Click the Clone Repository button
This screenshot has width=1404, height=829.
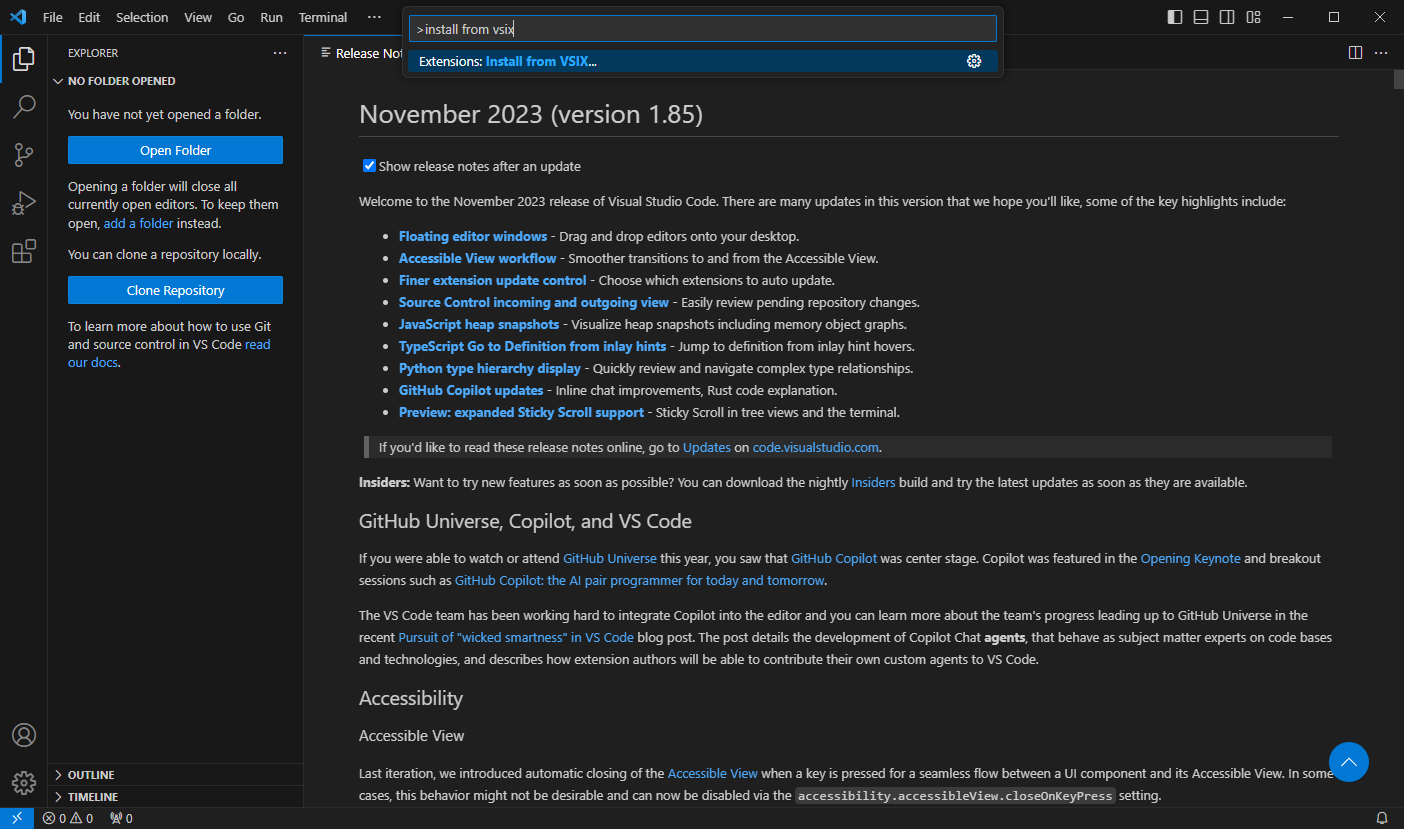click(175, 290)
